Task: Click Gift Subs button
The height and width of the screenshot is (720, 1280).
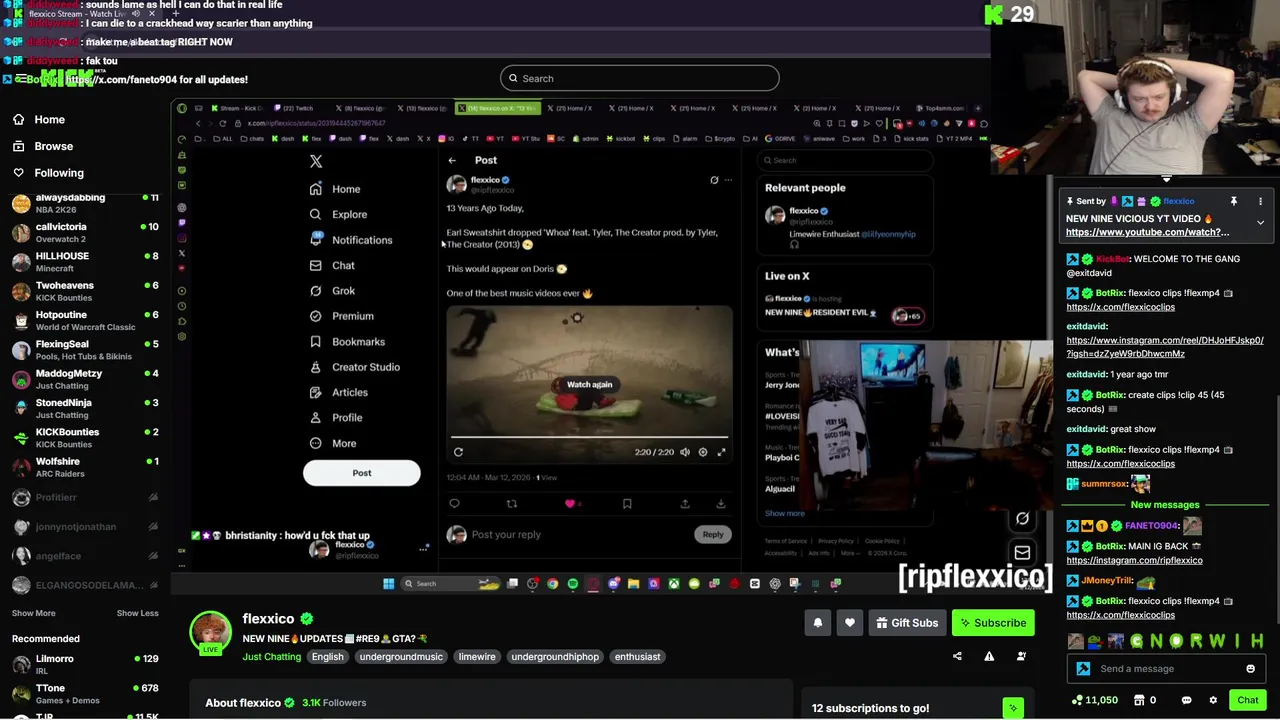Action: point(907,623)
